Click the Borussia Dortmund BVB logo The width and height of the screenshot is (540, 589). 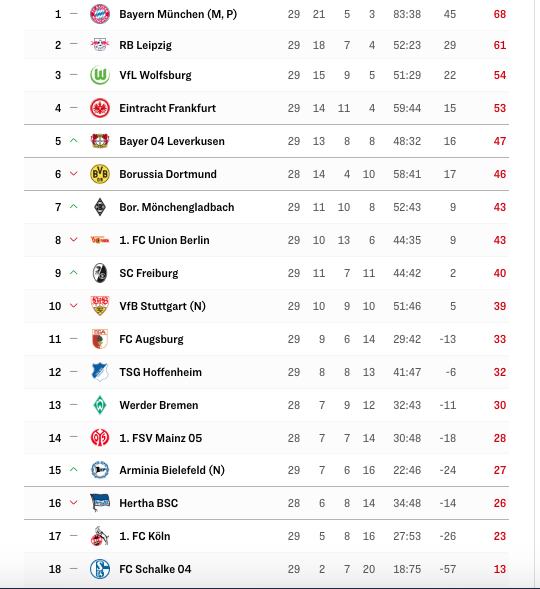pos(100,174)
